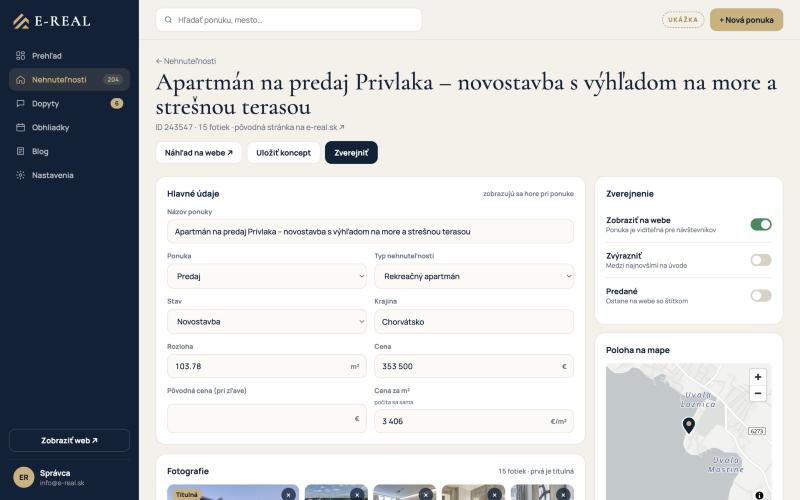
Task: Click the Obhliadky calendar icon
Action: click(20, 128)
